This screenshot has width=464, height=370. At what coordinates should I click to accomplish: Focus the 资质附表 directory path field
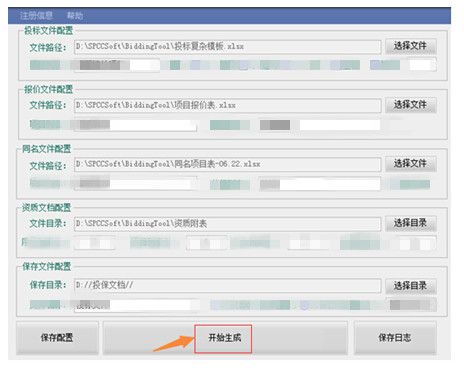227,223
